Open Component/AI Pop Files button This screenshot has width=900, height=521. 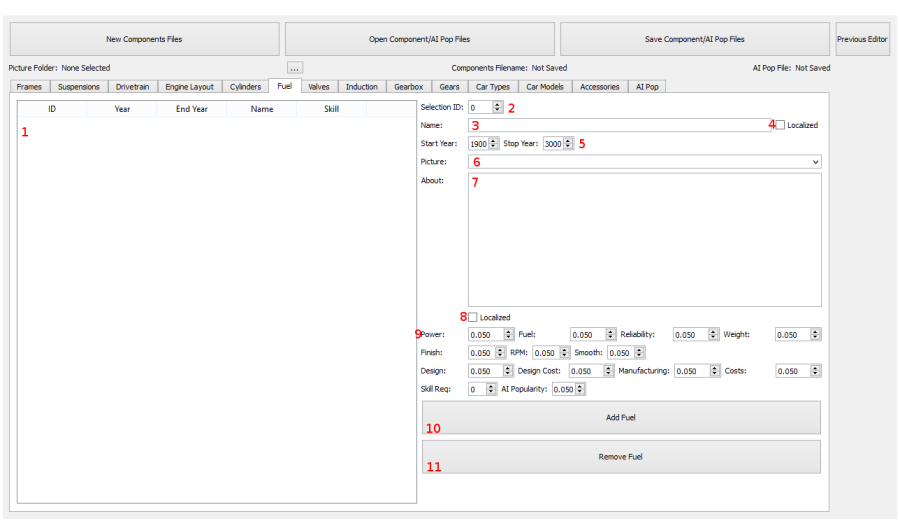click(419, 39)
